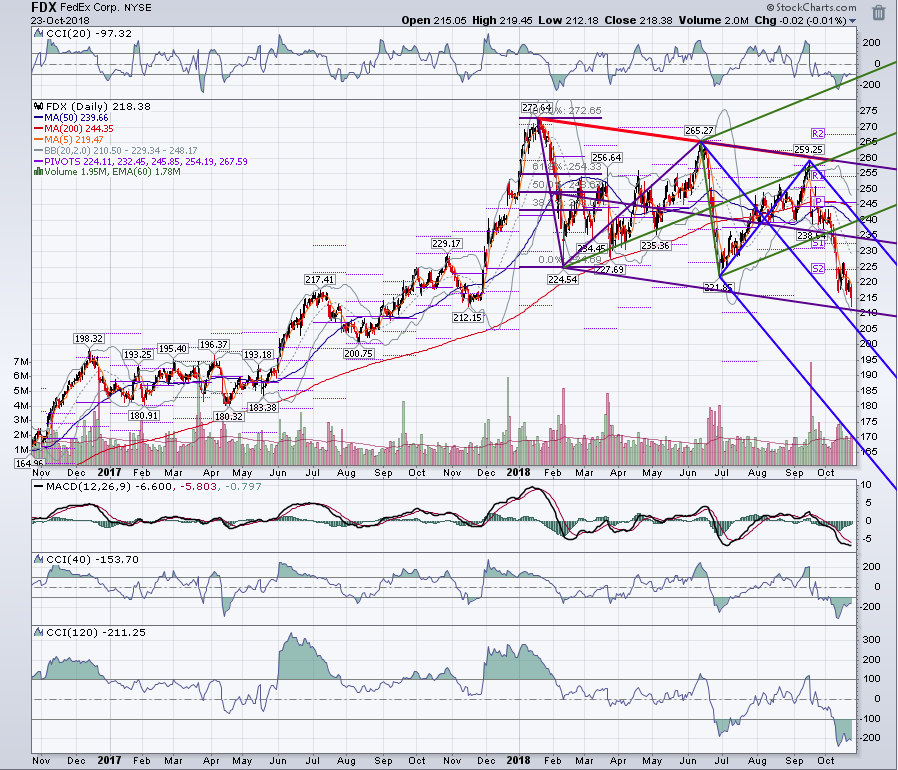Viewport: 898px width, 770px height.
Task: Click the 272.64 peak price label
Action: pyautogui.click(x=536, y=108)
